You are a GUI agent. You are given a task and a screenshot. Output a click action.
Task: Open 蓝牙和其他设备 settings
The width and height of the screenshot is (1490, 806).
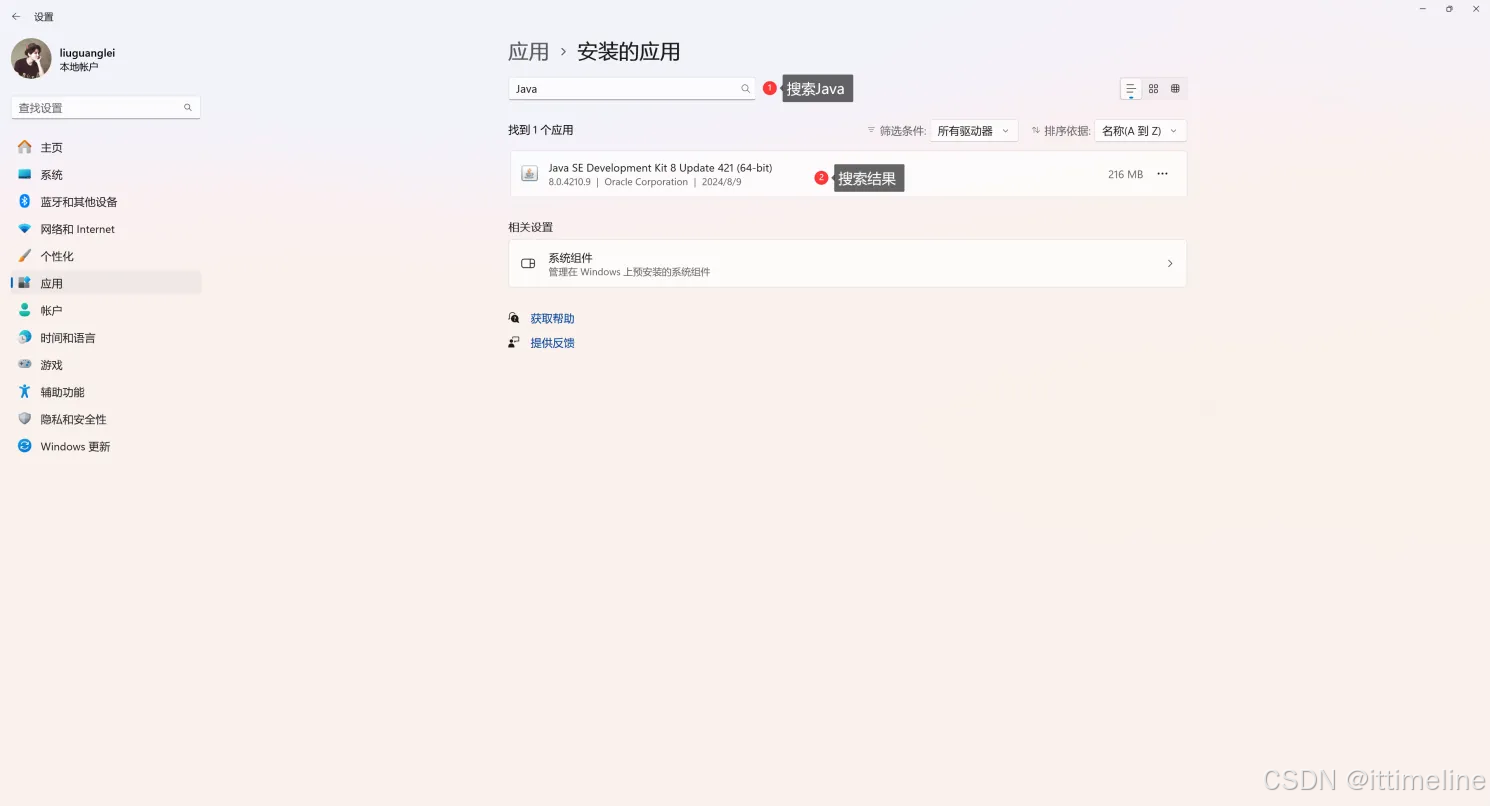(x=106, y=202)
